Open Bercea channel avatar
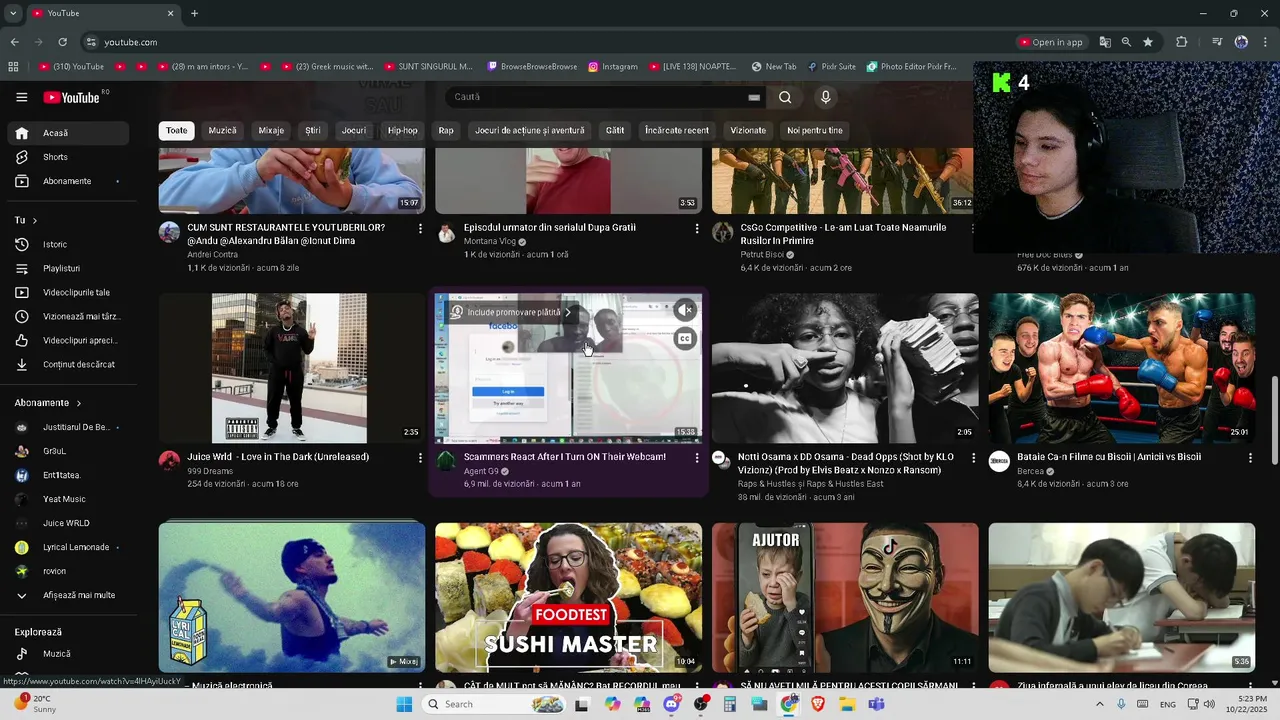Viewport: 1280px width, 720px height. coord(999,461)
